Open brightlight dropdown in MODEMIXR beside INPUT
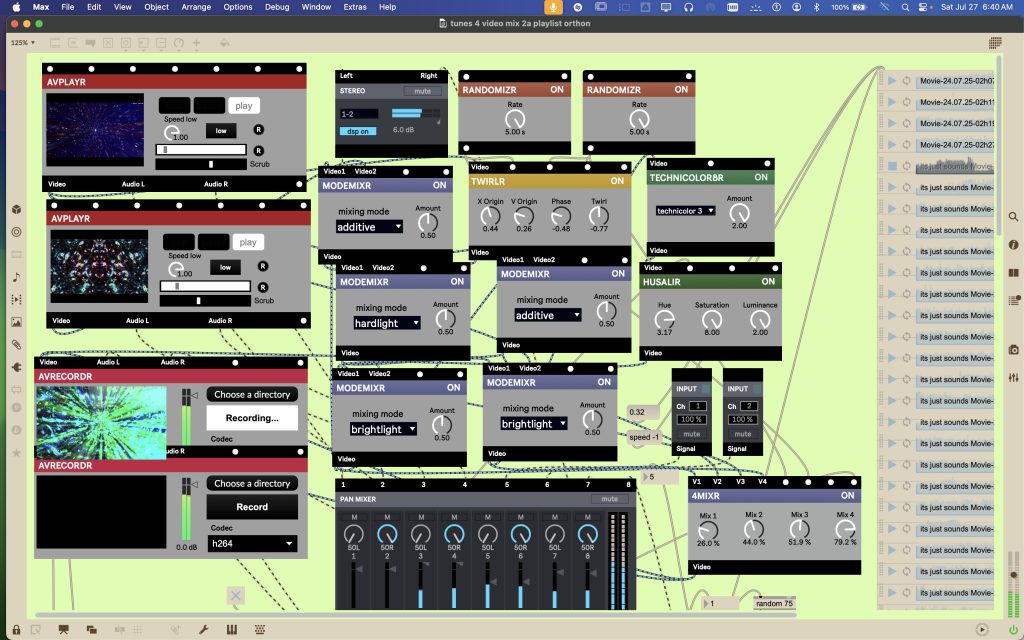 point(534,424)
